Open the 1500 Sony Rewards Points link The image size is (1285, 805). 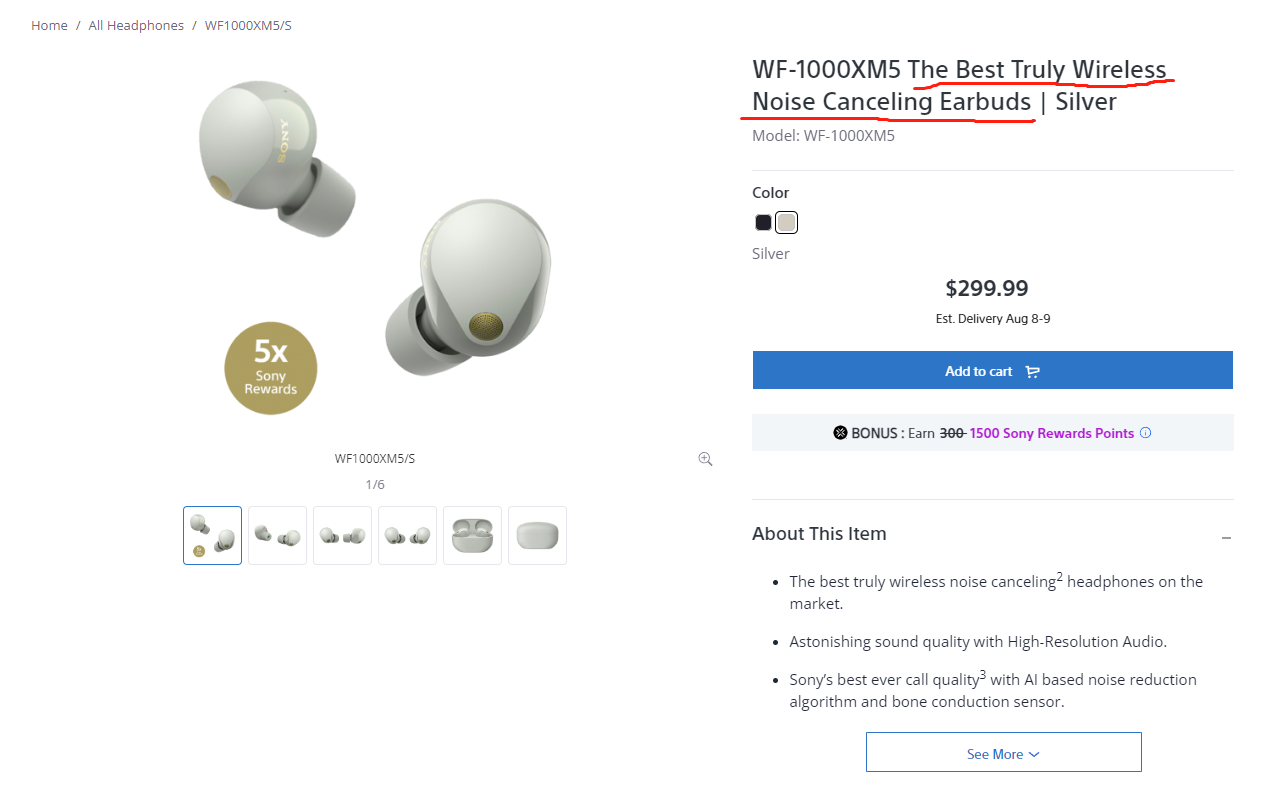click(x=1051, y=433)
